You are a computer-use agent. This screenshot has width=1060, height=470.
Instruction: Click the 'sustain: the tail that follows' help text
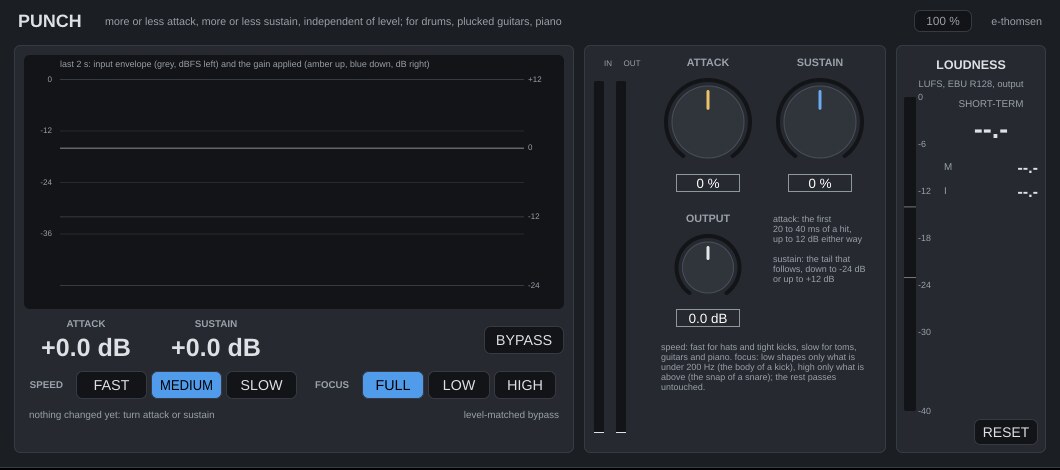point(819,269)
